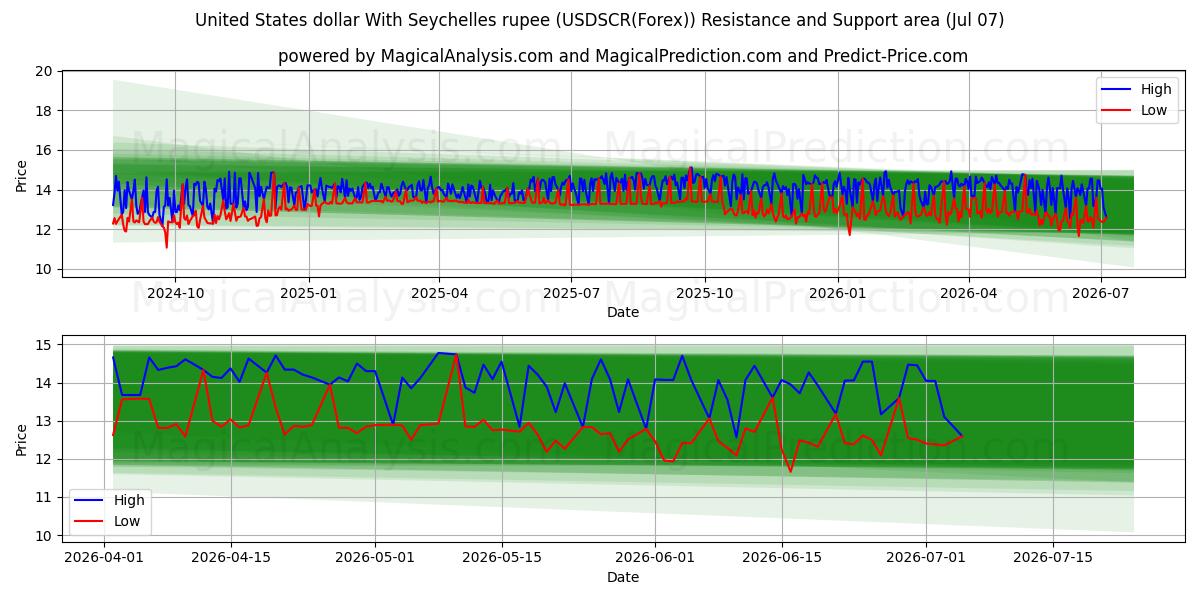Click the 'Date' axis label under upper chart
The width and height of the screenshot is (1200, 600).
(623, 312)
